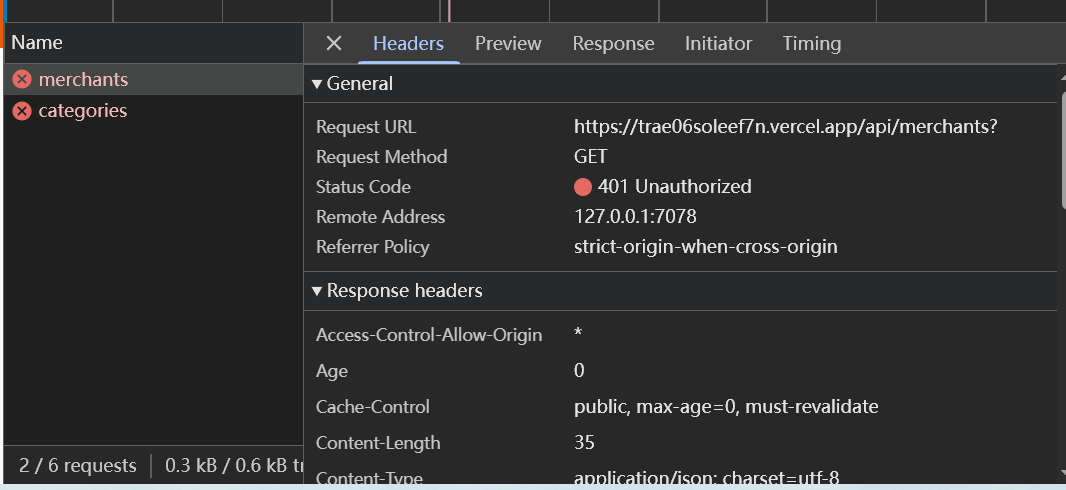Click the red status code indicator dot
This screenshot has height=490, width=1066.
pyautogui.click(x=583, y=187)
